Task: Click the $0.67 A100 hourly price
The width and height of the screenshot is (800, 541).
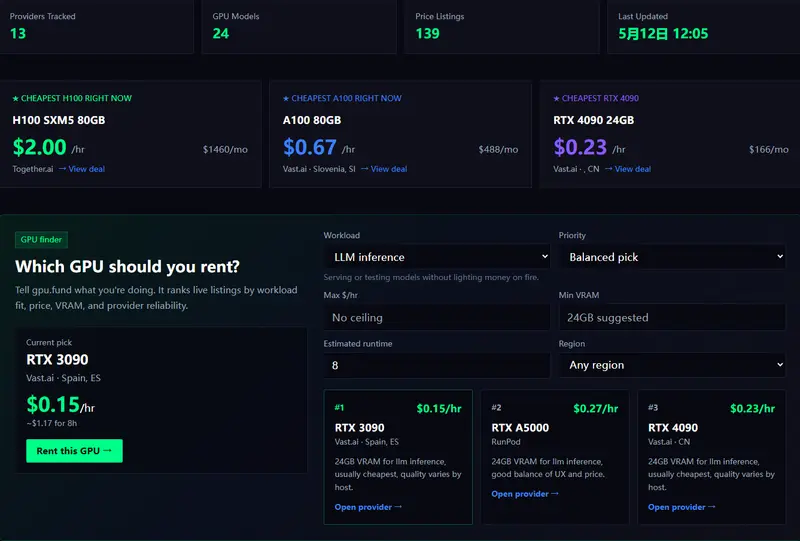Action: 310,147
